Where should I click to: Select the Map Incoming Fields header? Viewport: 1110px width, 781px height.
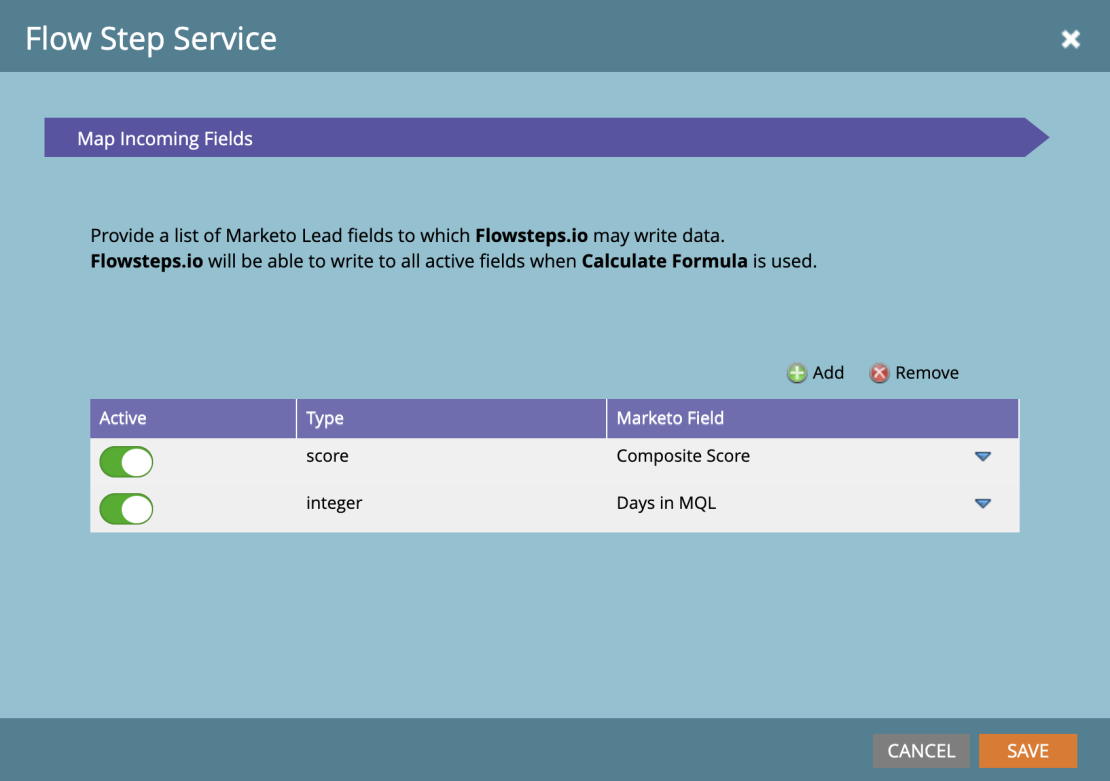pos(165,138)
